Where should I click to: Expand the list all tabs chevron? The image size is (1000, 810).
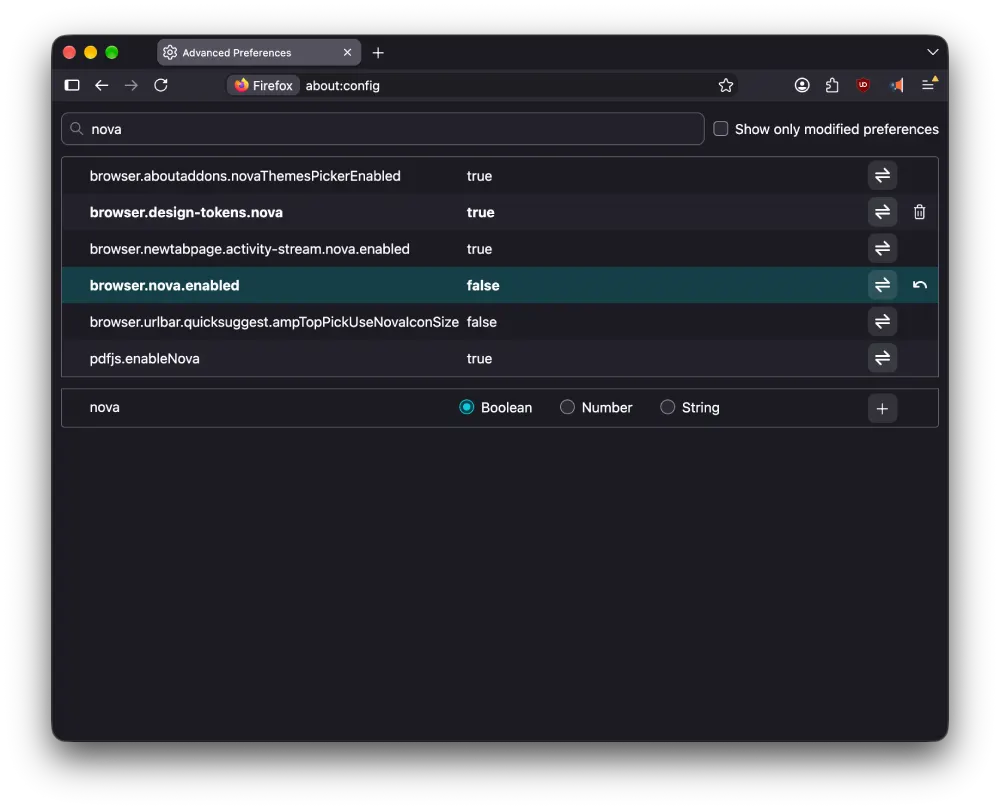point(932,52)
